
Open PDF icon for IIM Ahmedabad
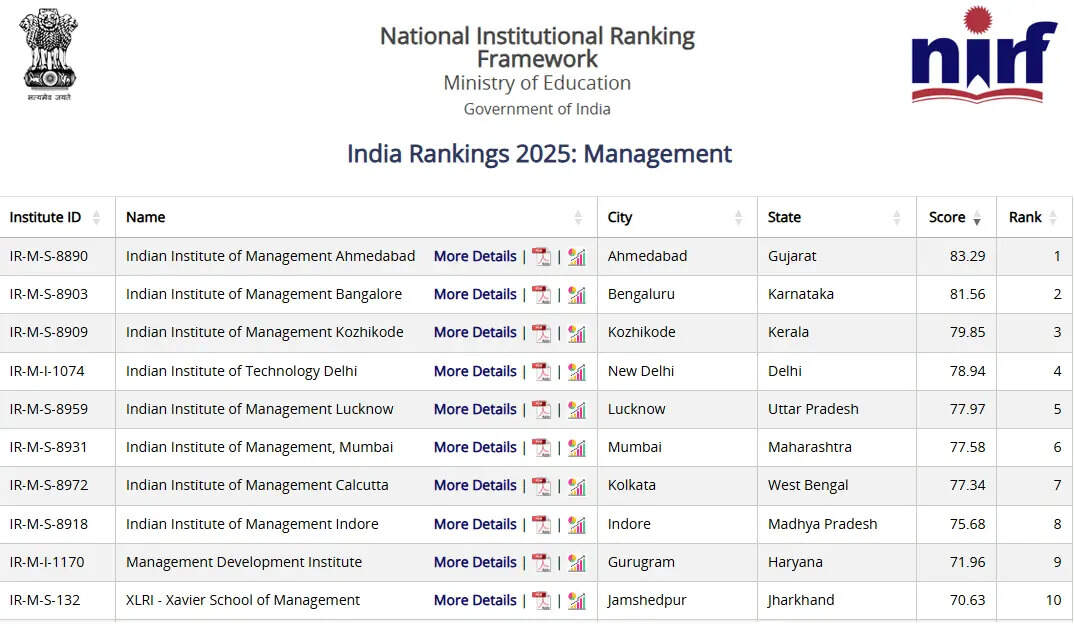pos(541,257)
